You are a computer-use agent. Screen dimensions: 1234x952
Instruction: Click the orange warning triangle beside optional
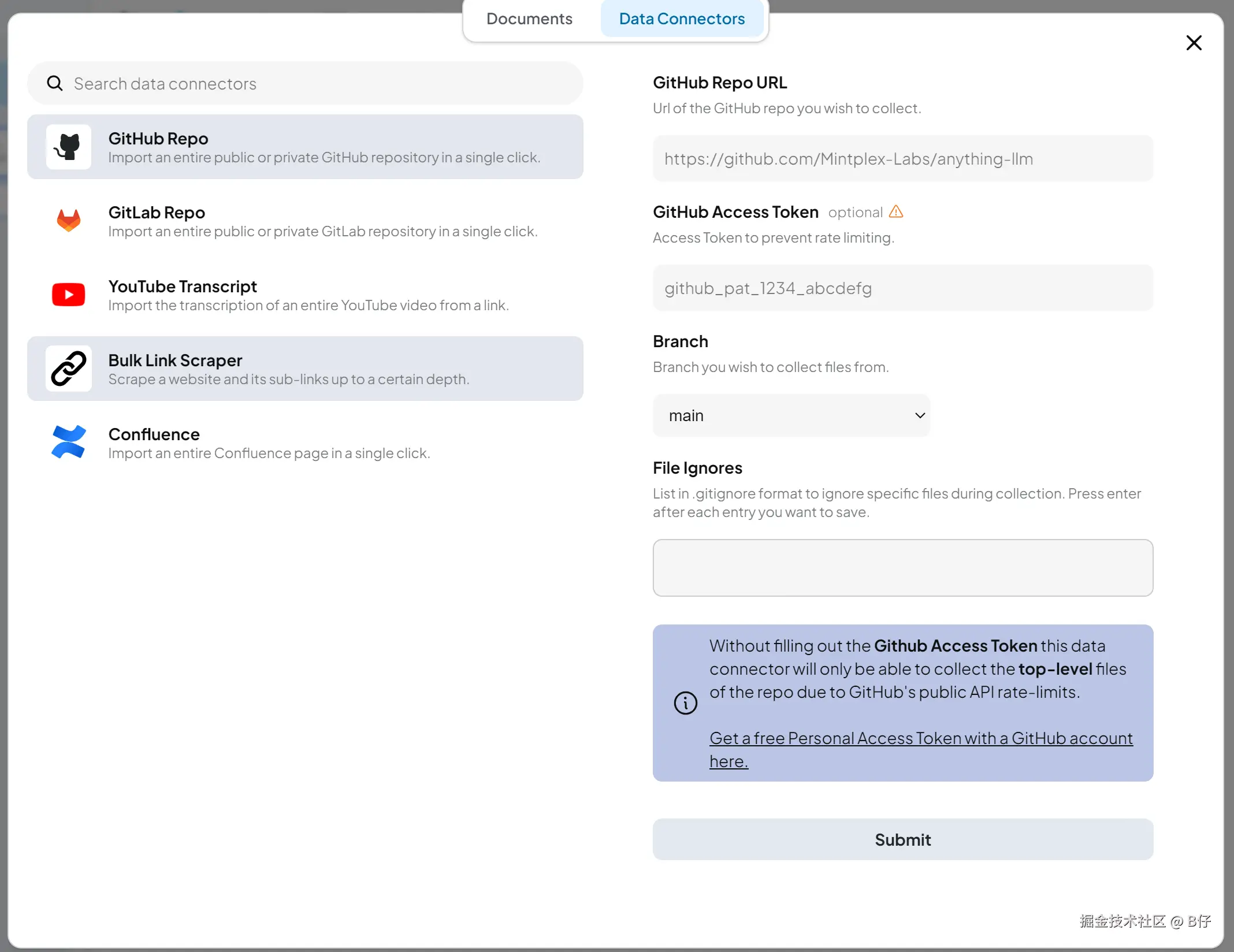coord(895,212)
